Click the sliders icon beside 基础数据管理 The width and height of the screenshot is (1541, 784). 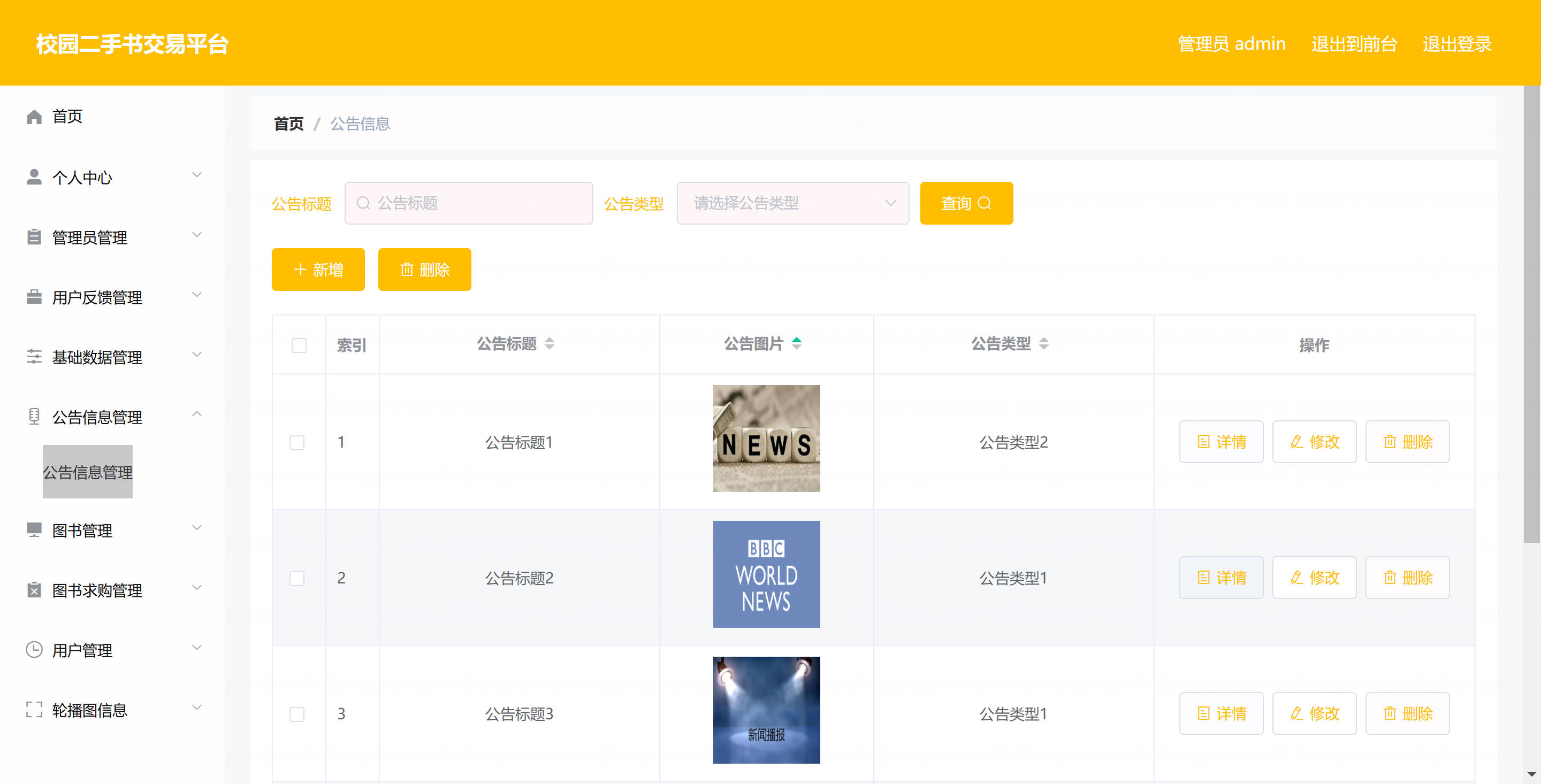[x=34, y=357]
